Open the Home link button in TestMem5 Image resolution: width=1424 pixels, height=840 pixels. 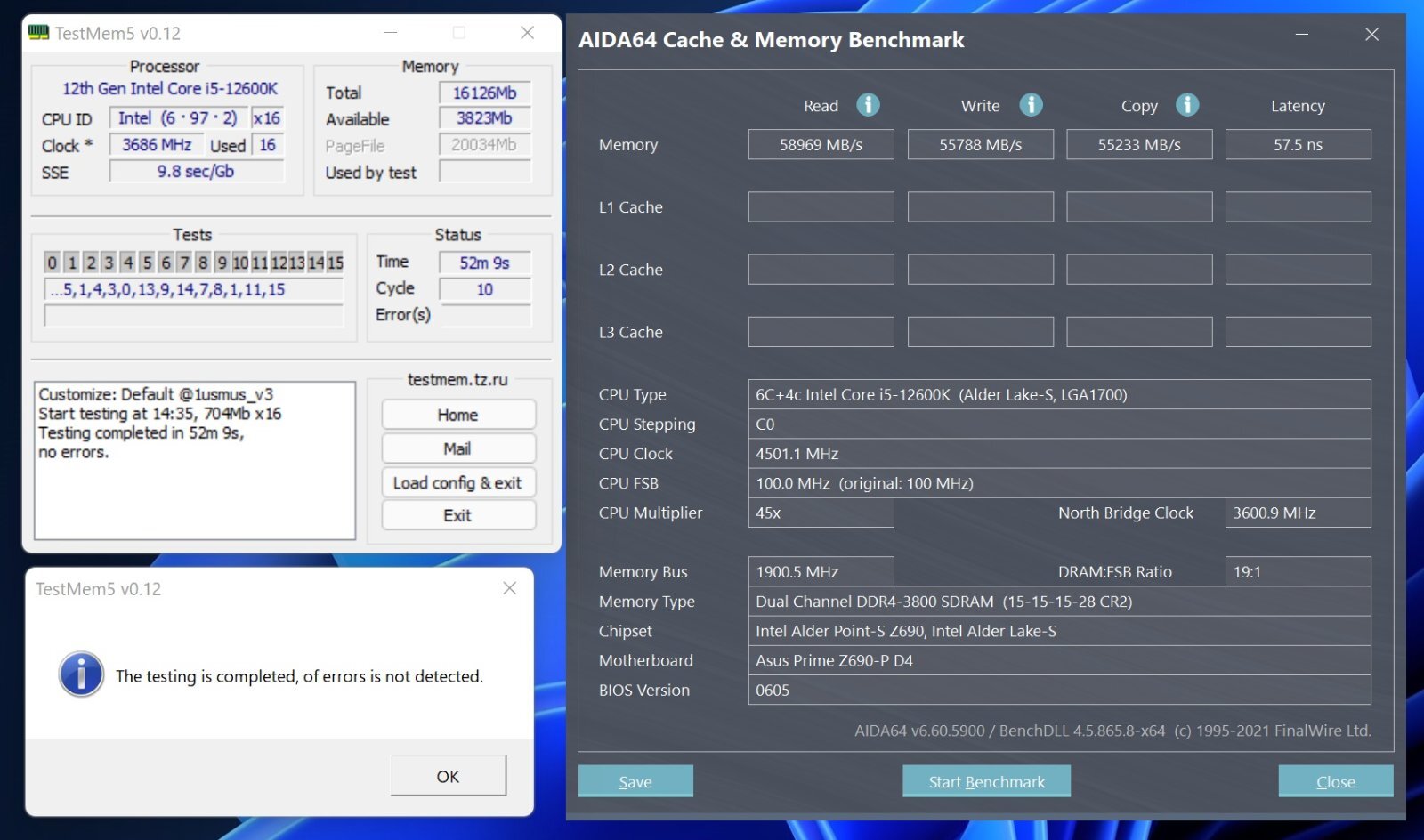[458, 415]
